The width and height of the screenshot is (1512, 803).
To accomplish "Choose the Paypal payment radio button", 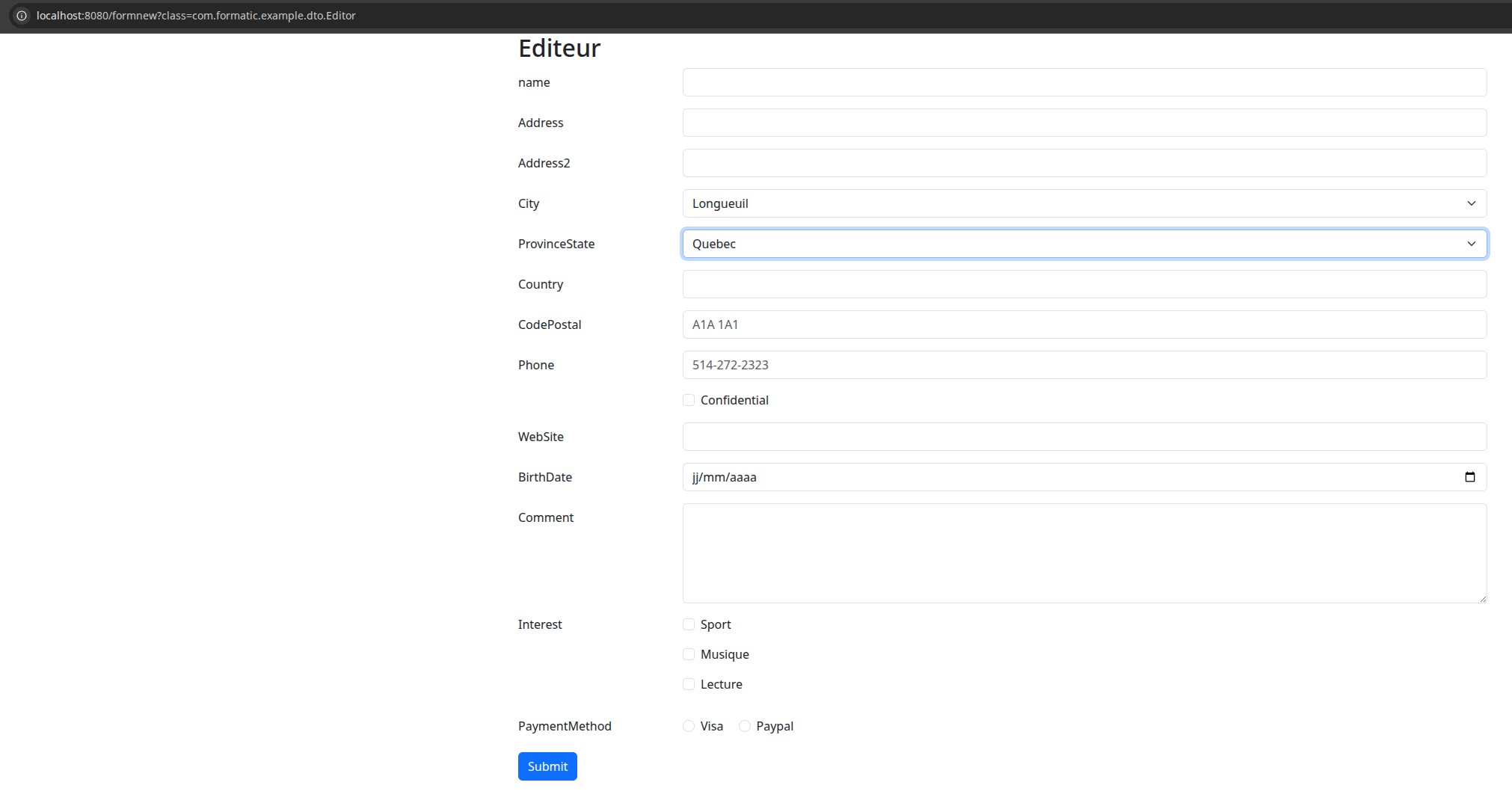I will 745,726.
